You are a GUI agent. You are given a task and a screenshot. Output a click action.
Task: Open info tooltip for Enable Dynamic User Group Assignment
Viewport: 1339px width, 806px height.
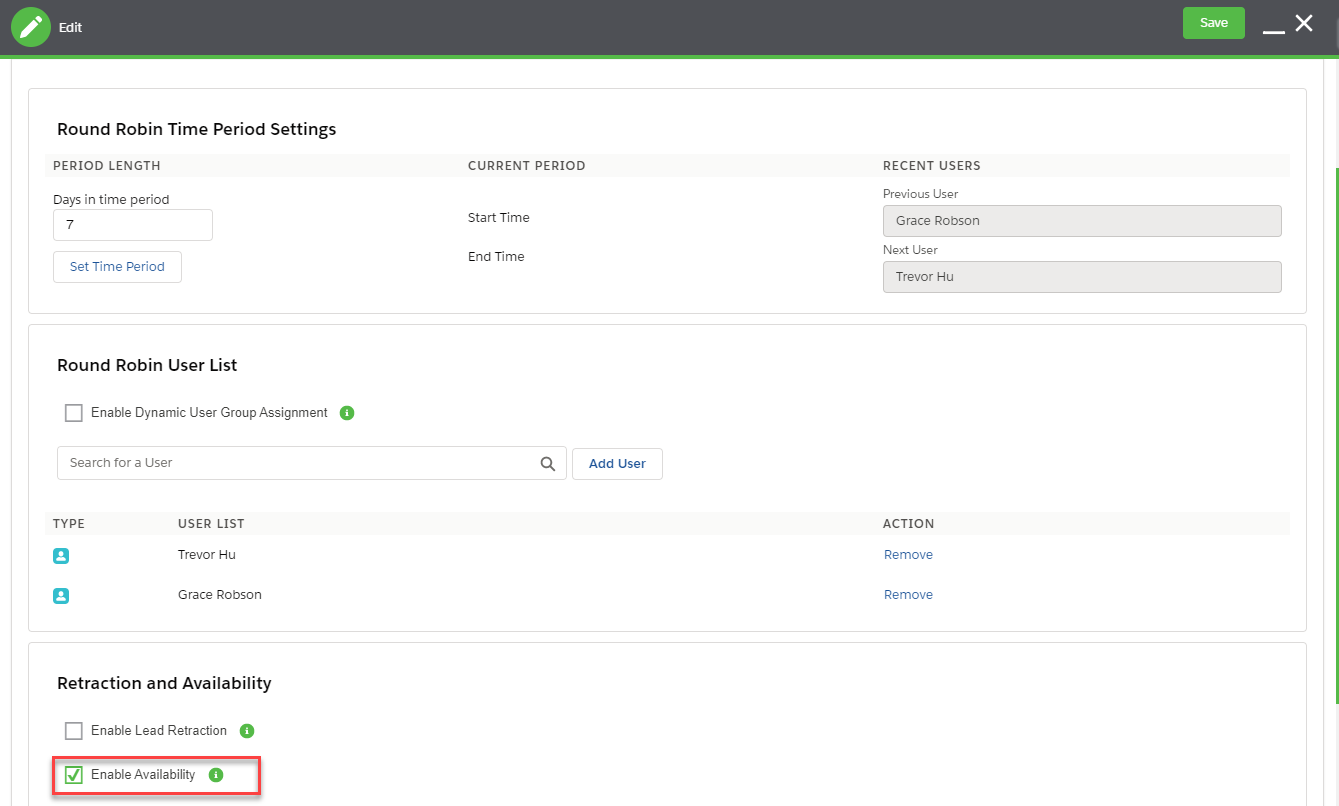(346, 412)
